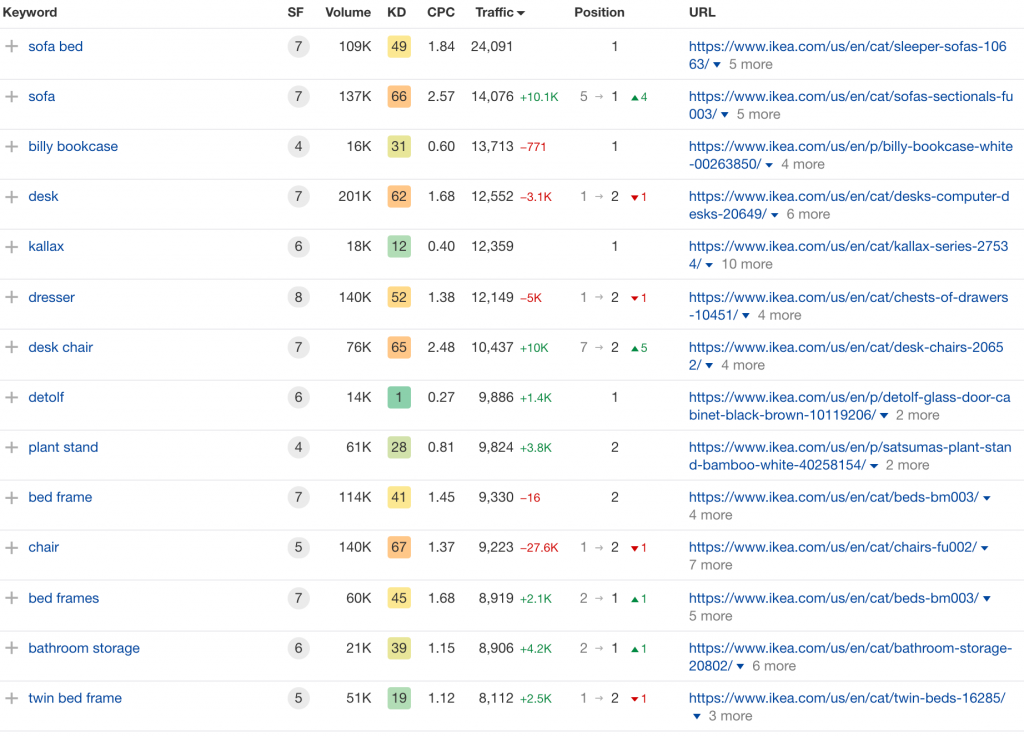Expand plus icon for chair row
Image resolution: width=1024 pixels, height=736 pixels.
point(12,547)
